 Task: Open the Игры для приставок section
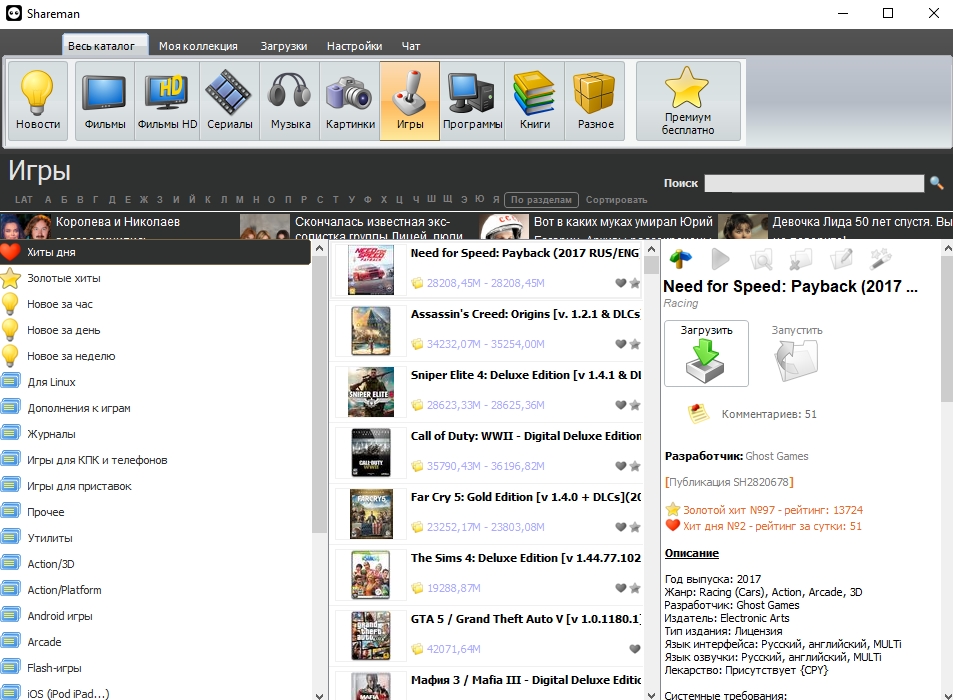point(155,486)
